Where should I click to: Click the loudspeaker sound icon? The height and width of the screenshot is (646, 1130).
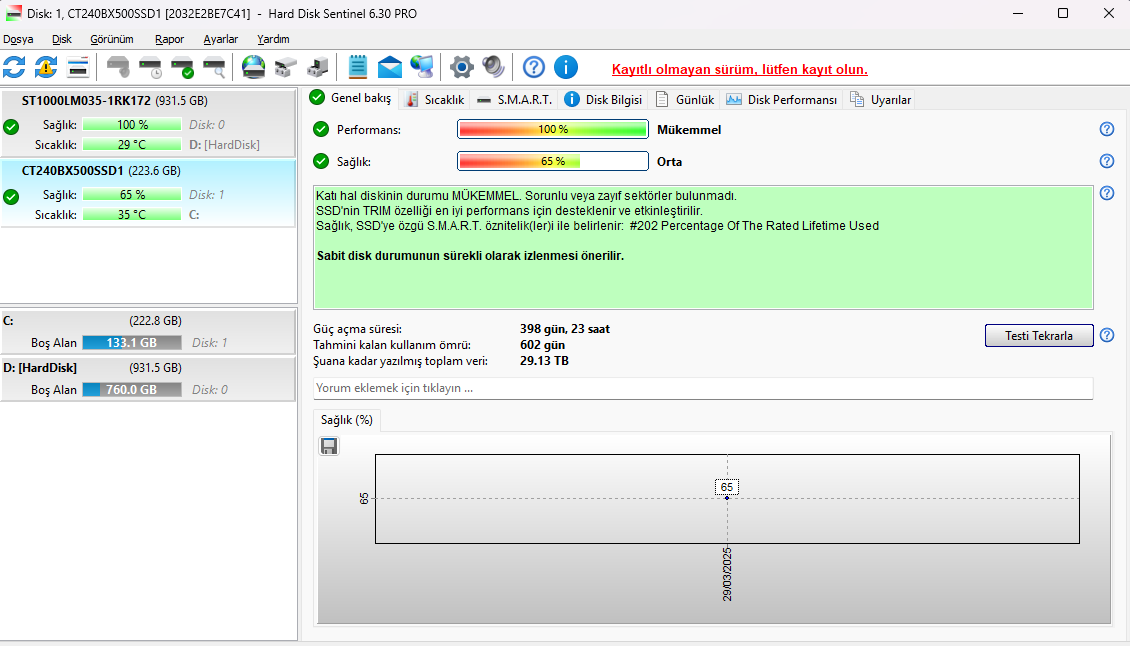494,67
